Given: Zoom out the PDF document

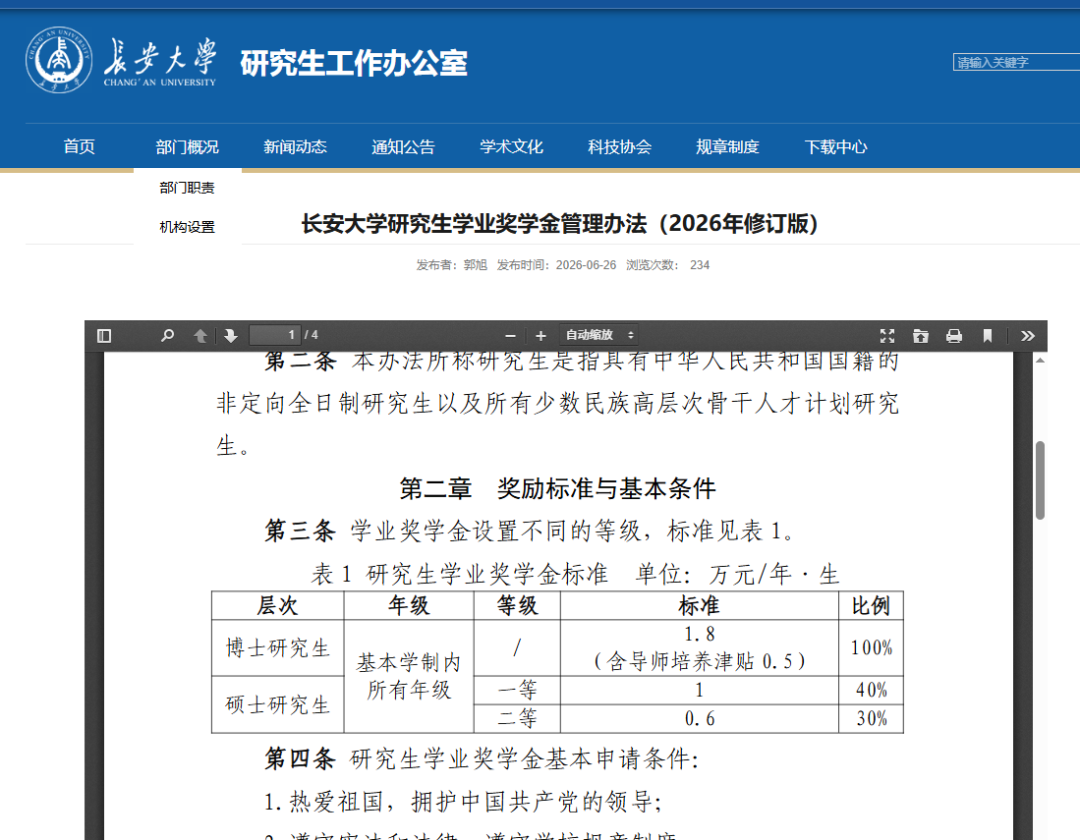Looking at the screenshot, I should point(510,335).
